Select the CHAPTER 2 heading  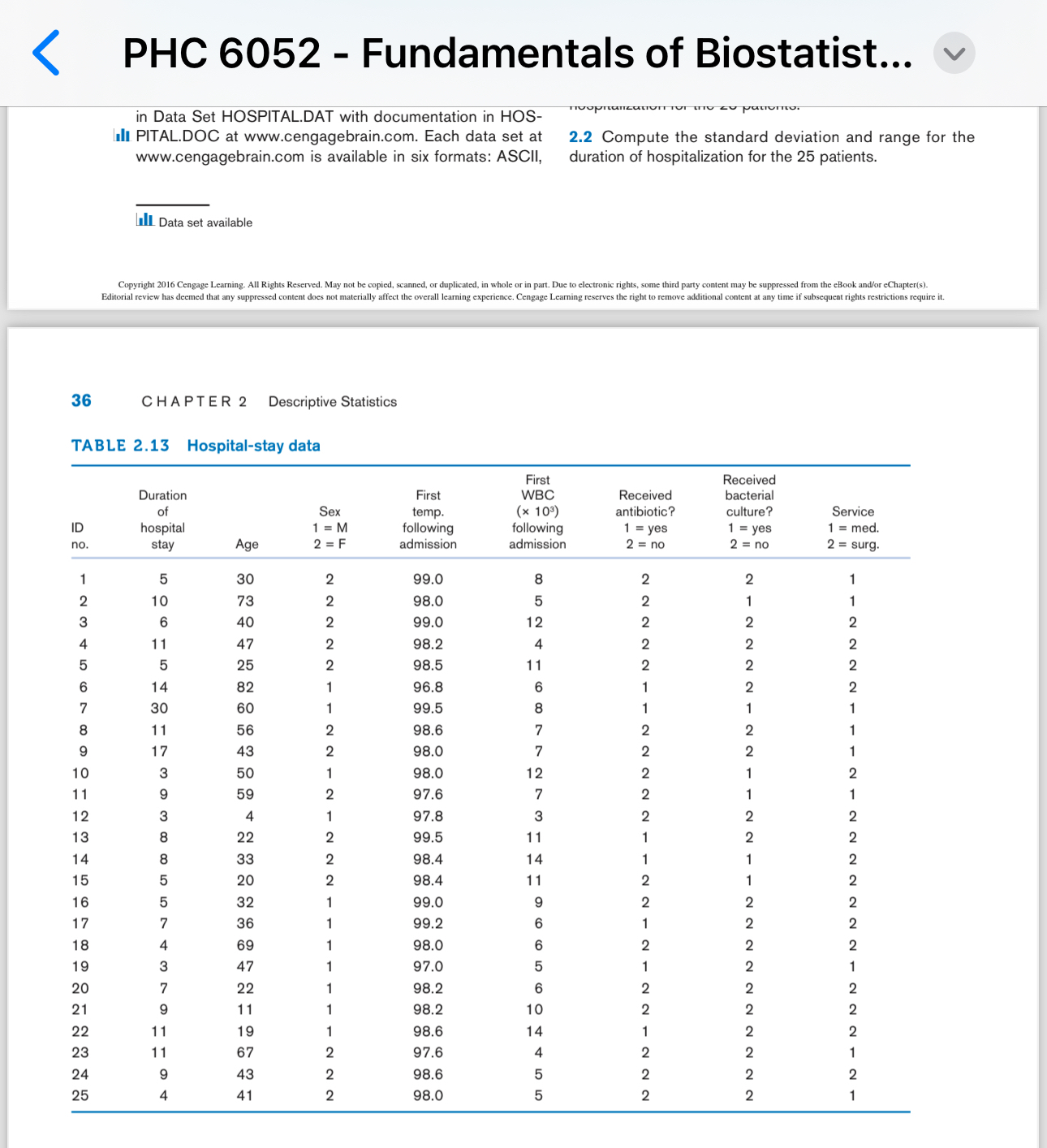195,401
